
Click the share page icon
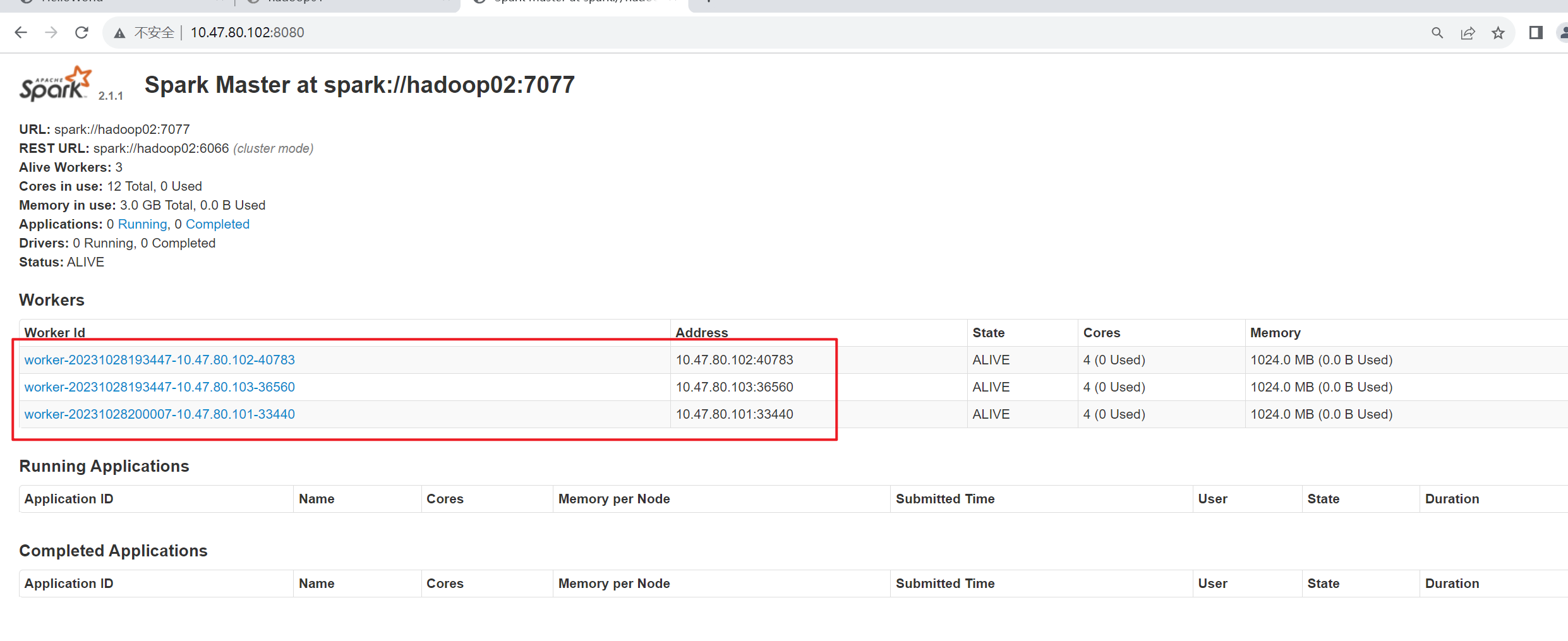(1468, 33)
